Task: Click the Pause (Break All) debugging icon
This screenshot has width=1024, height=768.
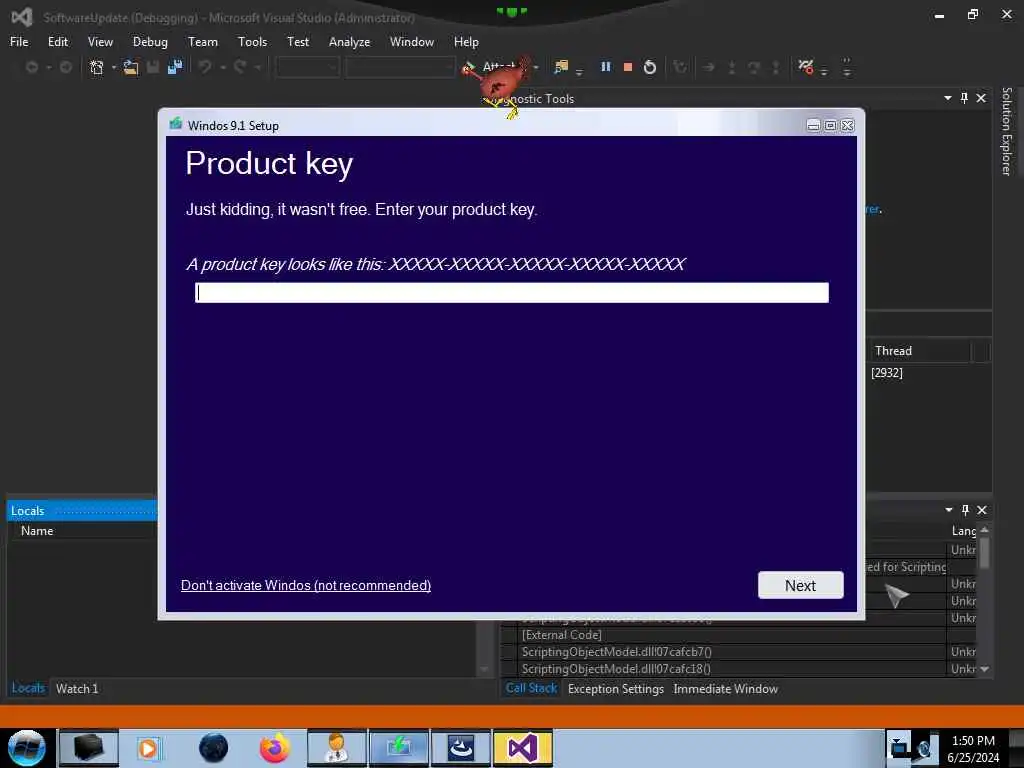Action: click(605, 67)
